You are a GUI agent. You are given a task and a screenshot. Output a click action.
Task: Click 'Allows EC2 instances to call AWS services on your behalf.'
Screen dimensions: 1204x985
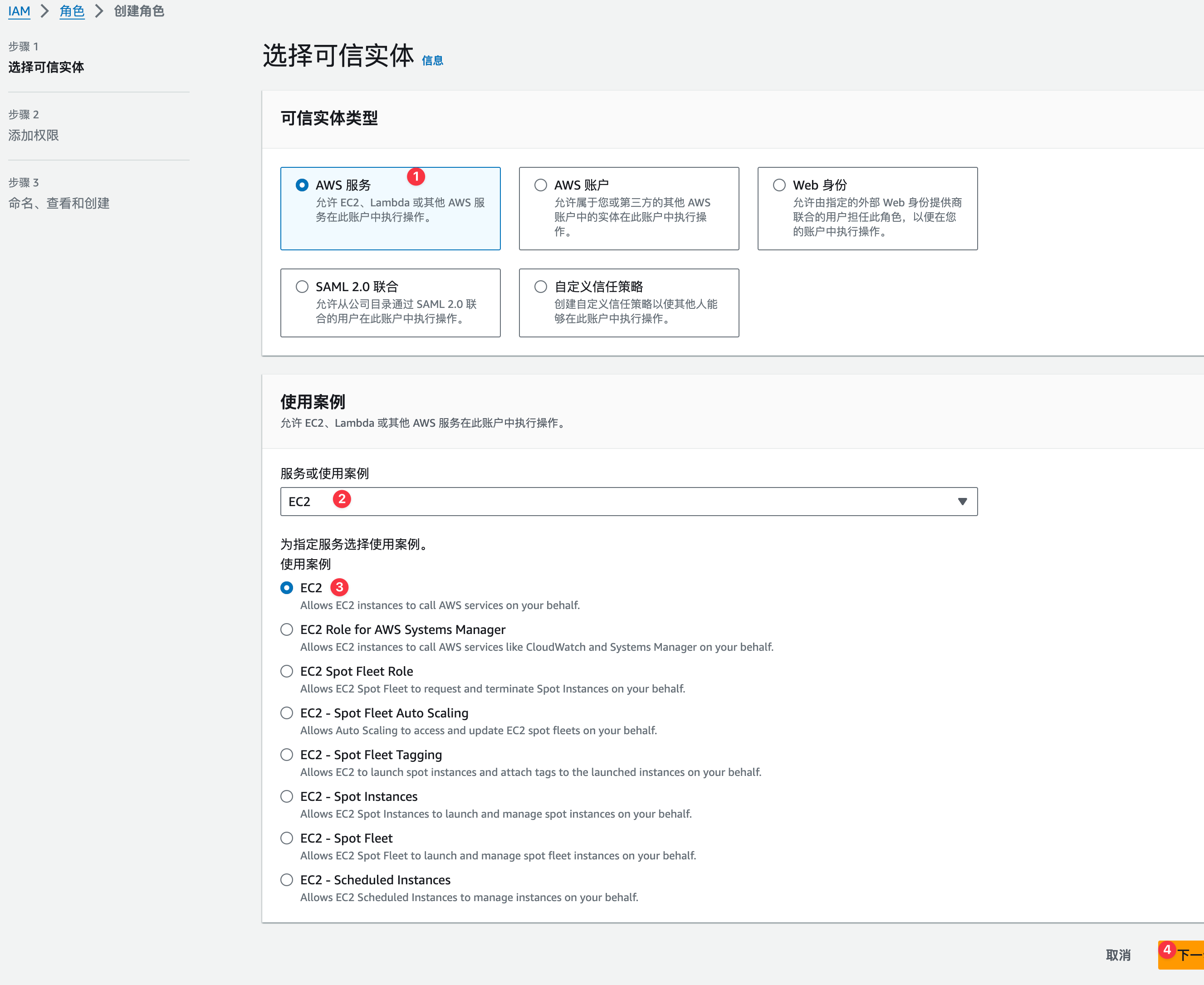[440, 605]
